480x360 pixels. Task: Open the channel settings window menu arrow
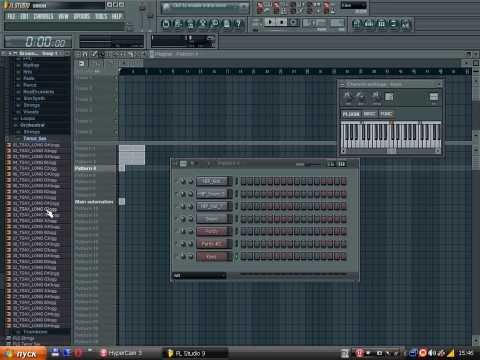[x=342, y=84]
